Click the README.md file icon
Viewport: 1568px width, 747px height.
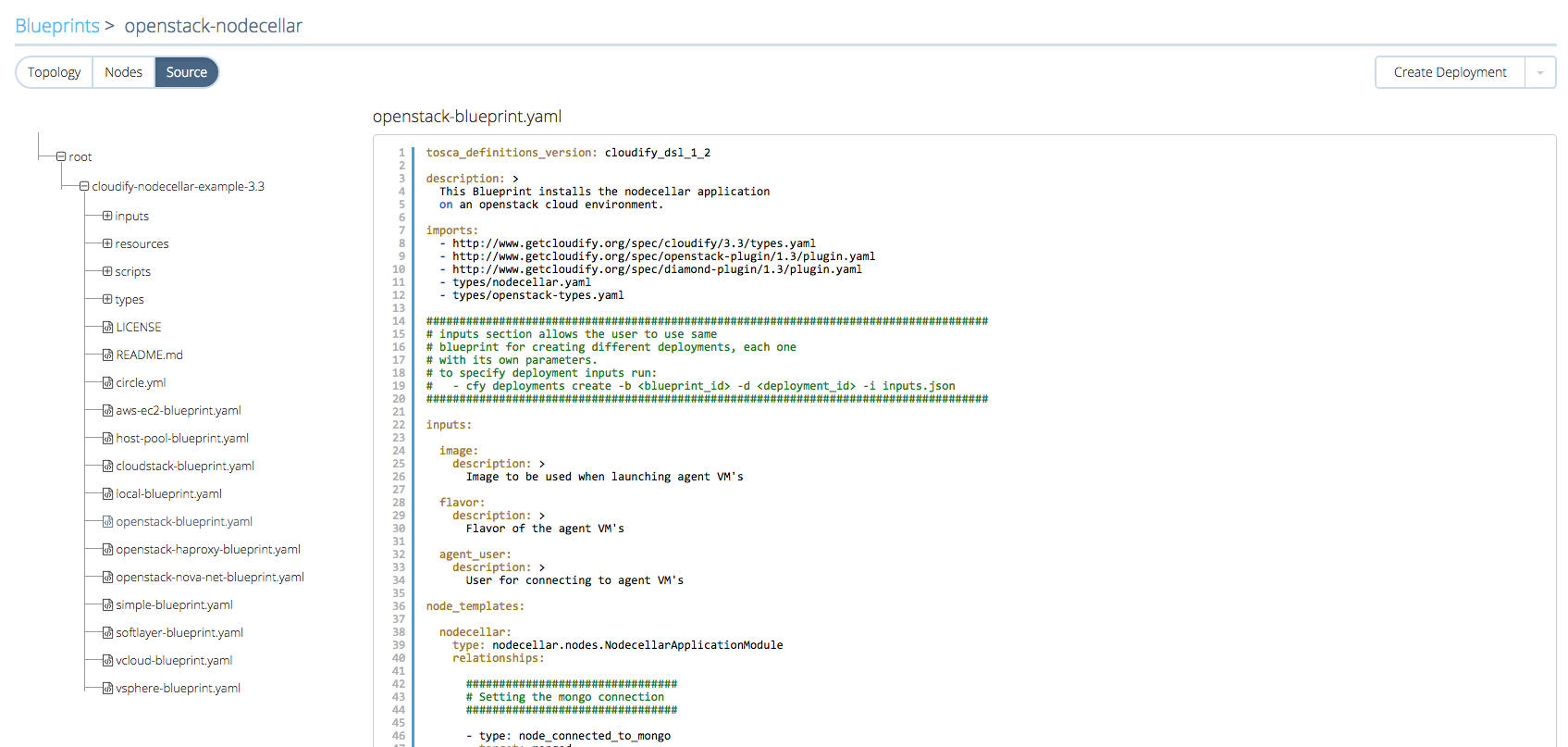point(107,355)
